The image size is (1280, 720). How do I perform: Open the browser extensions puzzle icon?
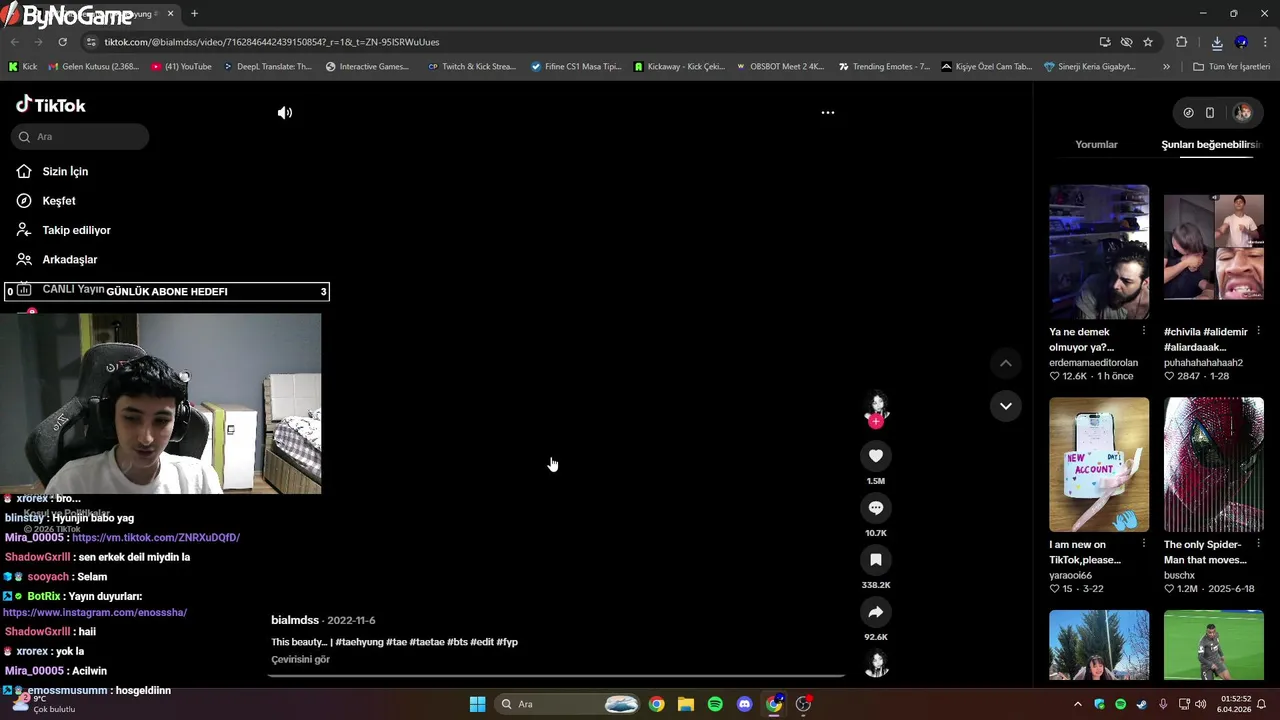click(1182, 42)
